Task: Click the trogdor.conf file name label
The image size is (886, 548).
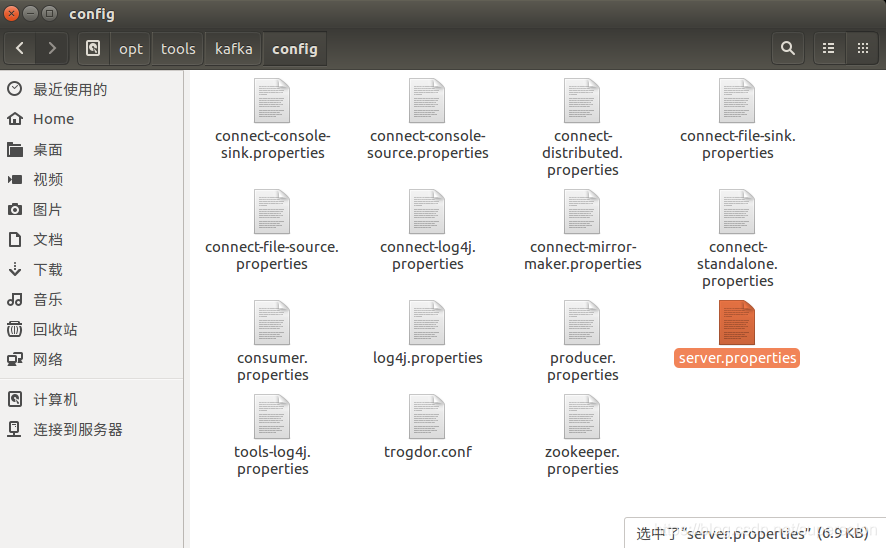Action: coord(428,452)
